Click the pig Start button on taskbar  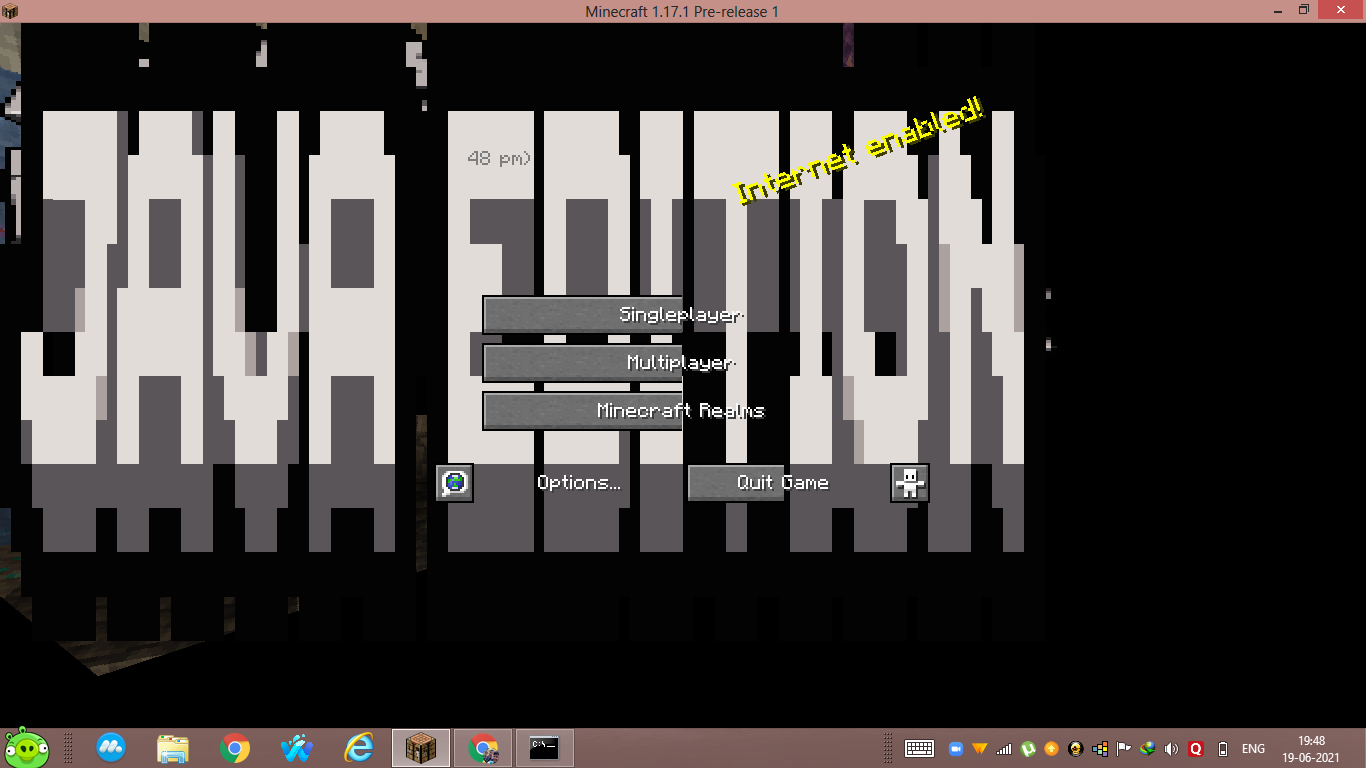[x=26, y=747]
